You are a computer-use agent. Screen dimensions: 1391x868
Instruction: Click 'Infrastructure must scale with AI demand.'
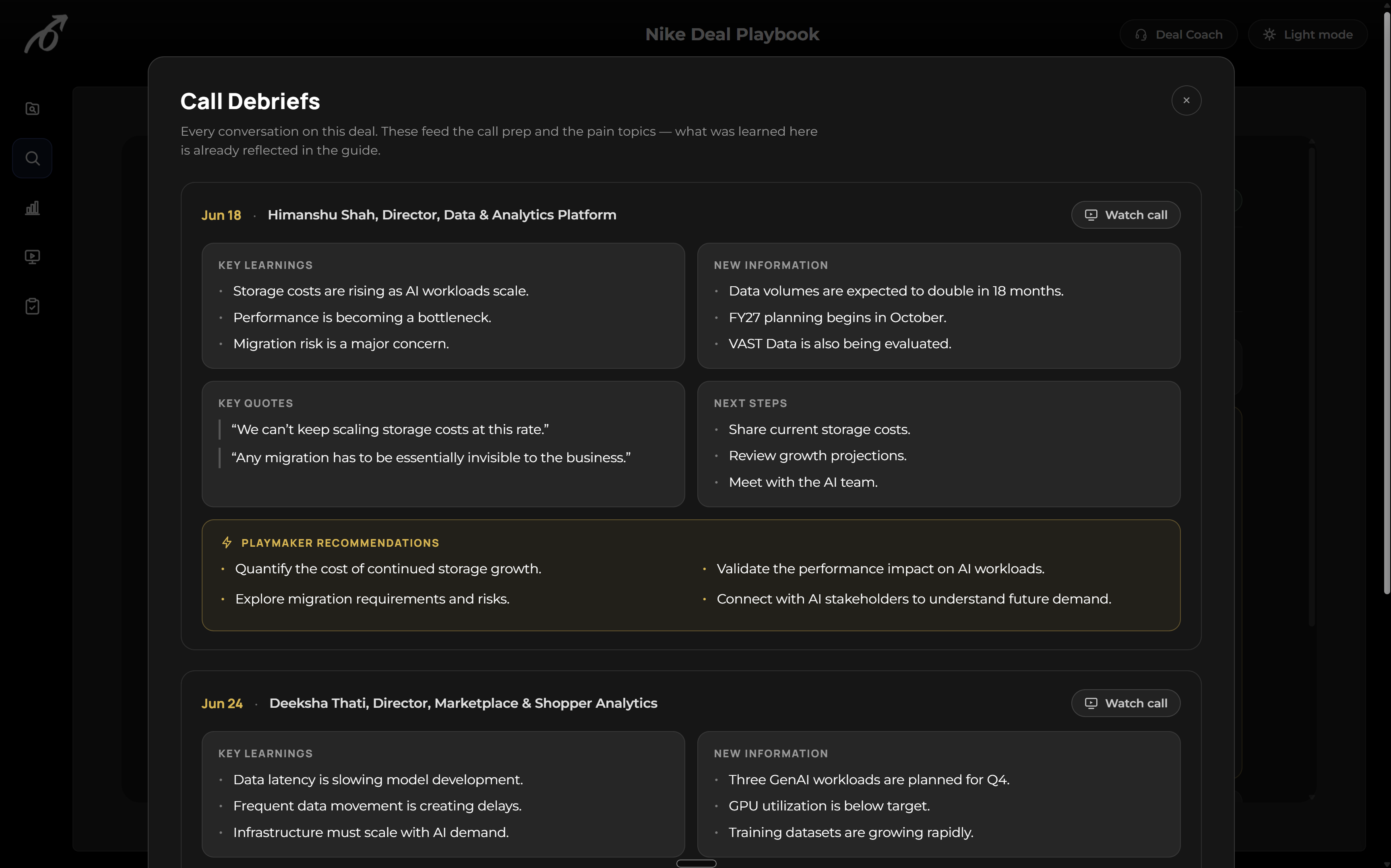(371, 833)
